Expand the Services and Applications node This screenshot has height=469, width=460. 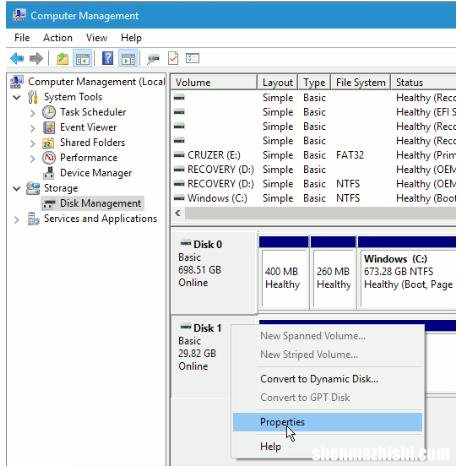click(17, 220)
